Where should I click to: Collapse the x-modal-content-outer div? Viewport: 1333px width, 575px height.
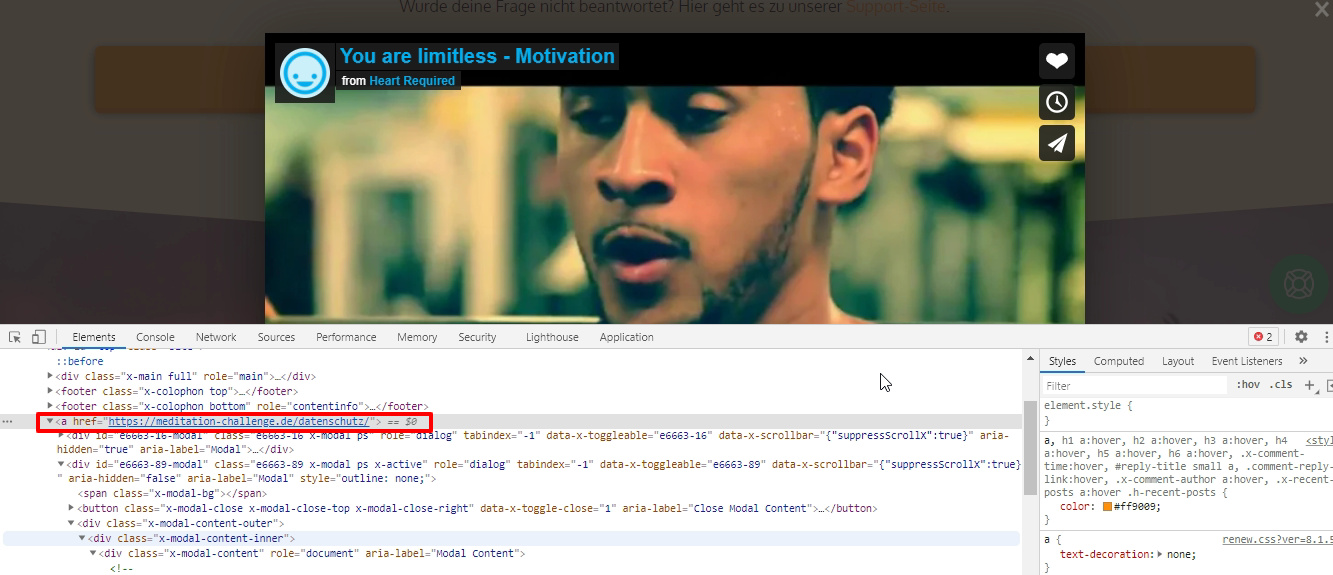[72, 523]
